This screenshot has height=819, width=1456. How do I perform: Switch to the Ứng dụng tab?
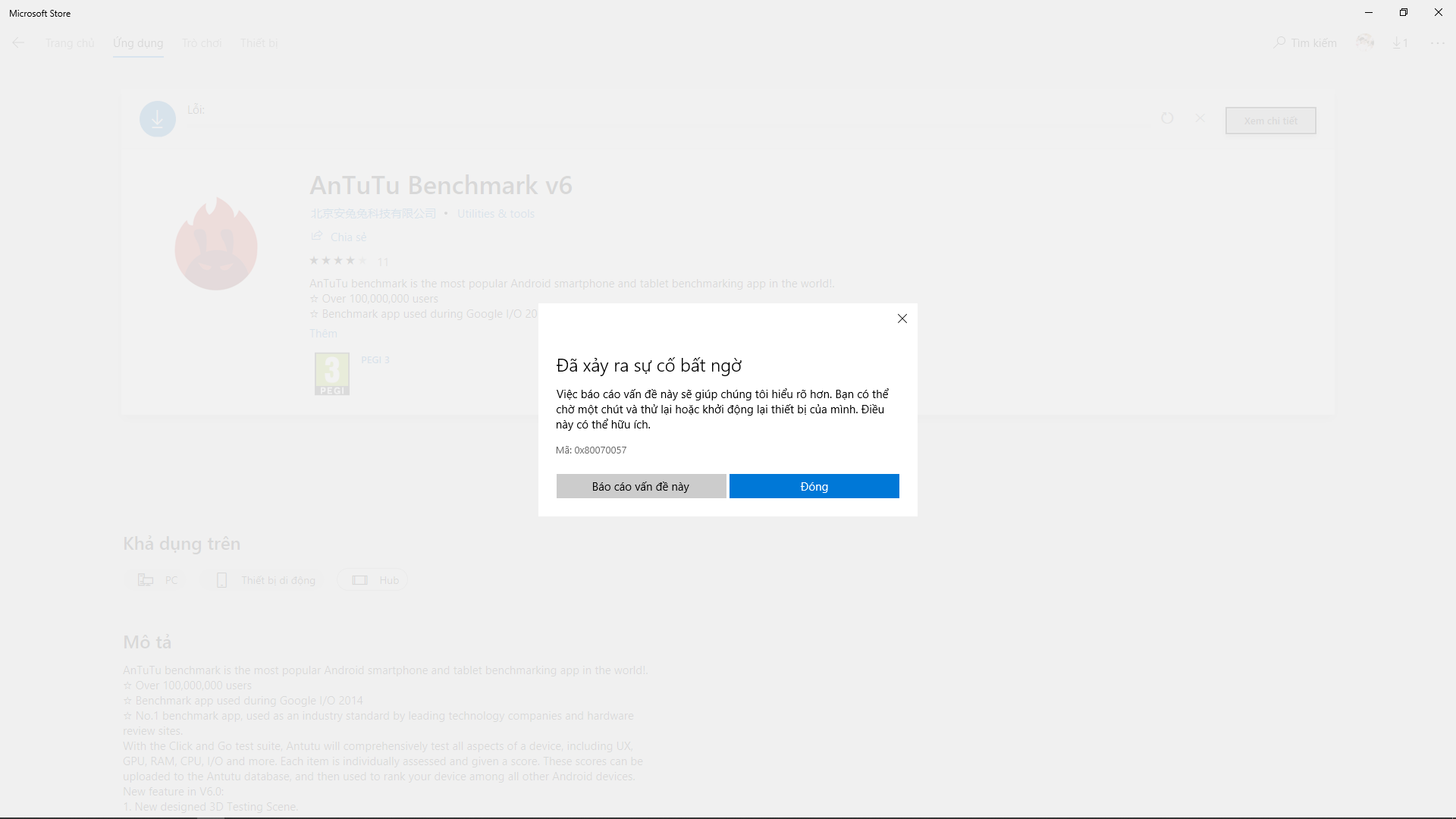[138, 43]
